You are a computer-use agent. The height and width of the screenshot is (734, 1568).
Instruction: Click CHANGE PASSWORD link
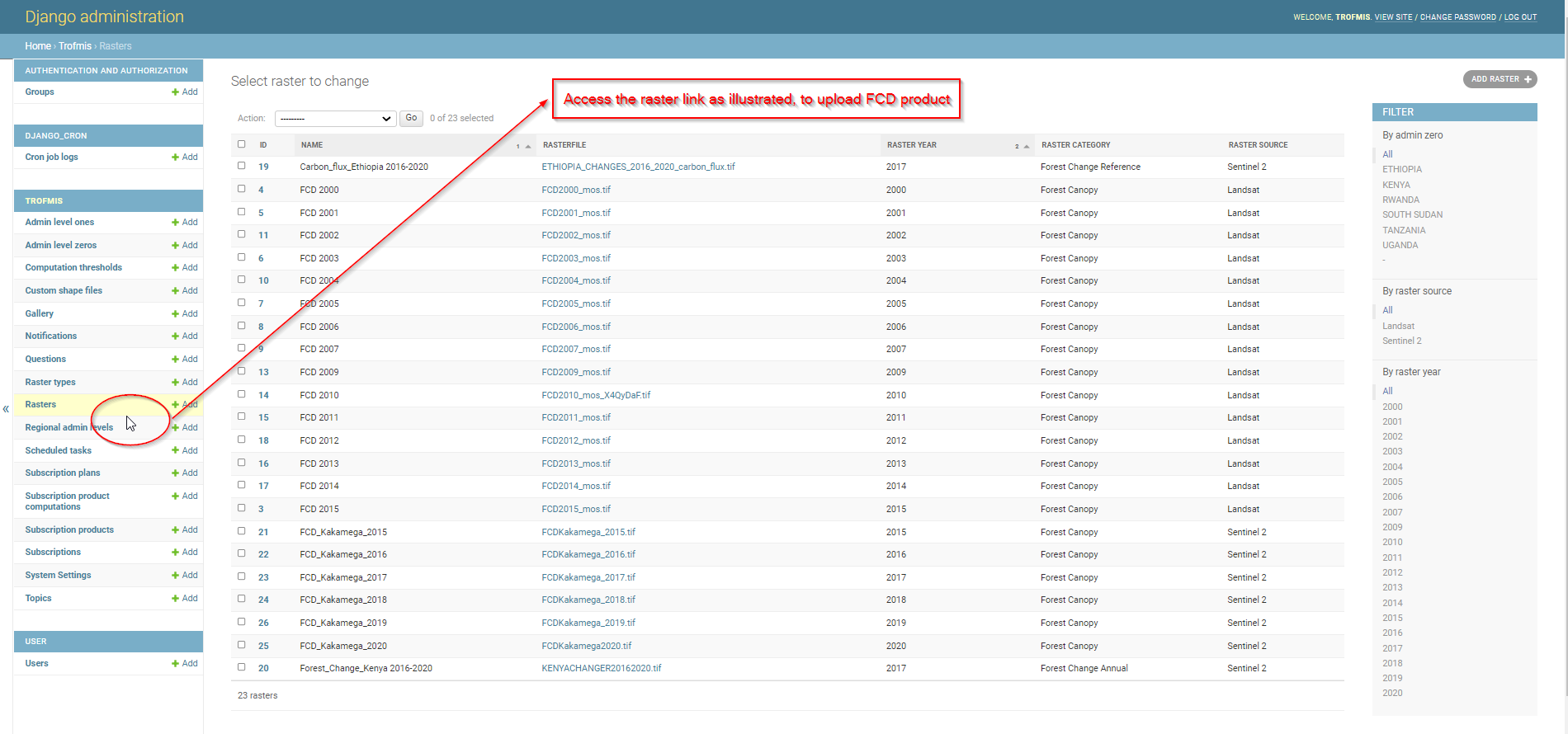[x=1457, y=17]
